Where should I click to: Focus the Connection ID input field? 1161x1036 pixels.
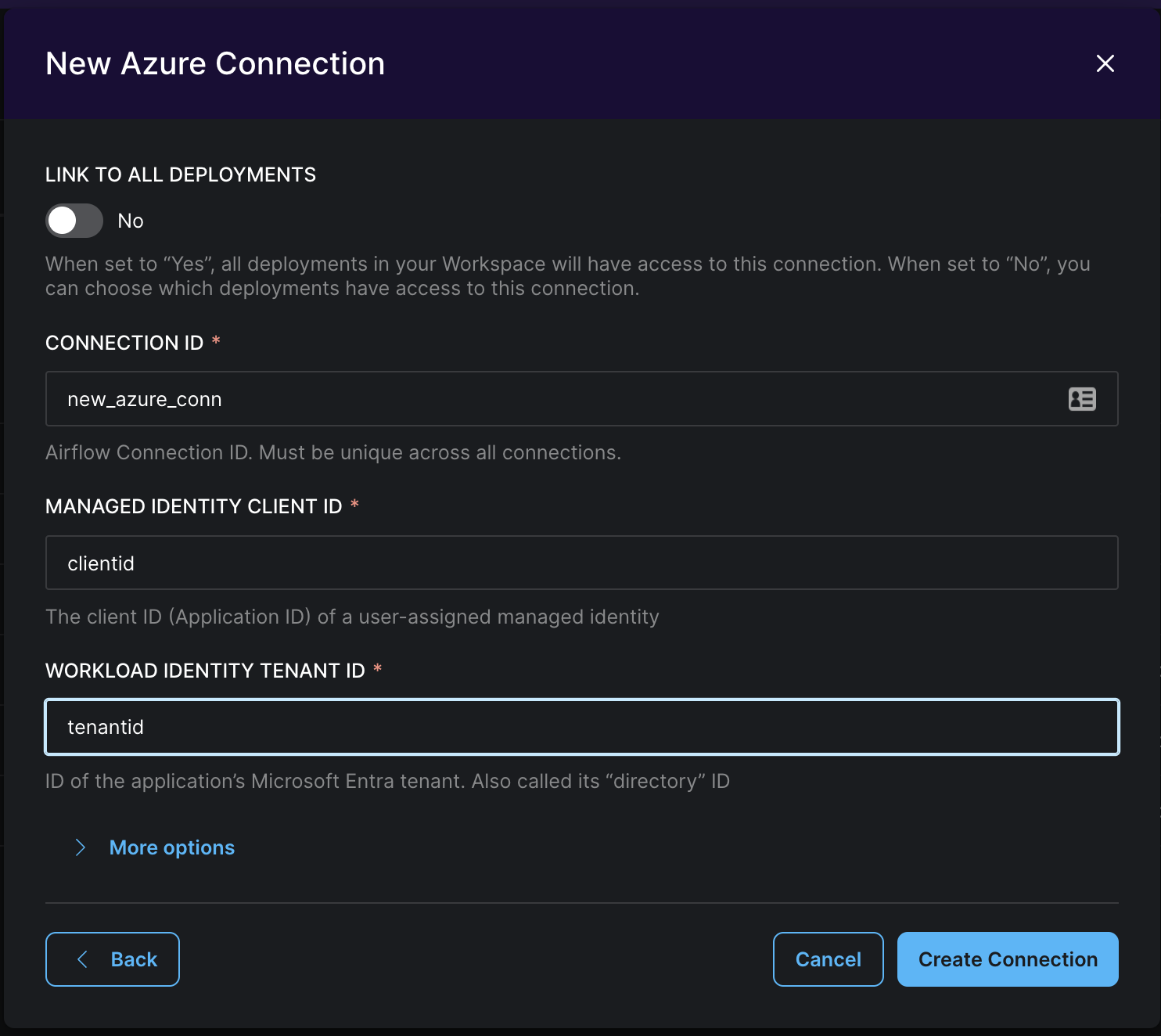coord(548,399)
